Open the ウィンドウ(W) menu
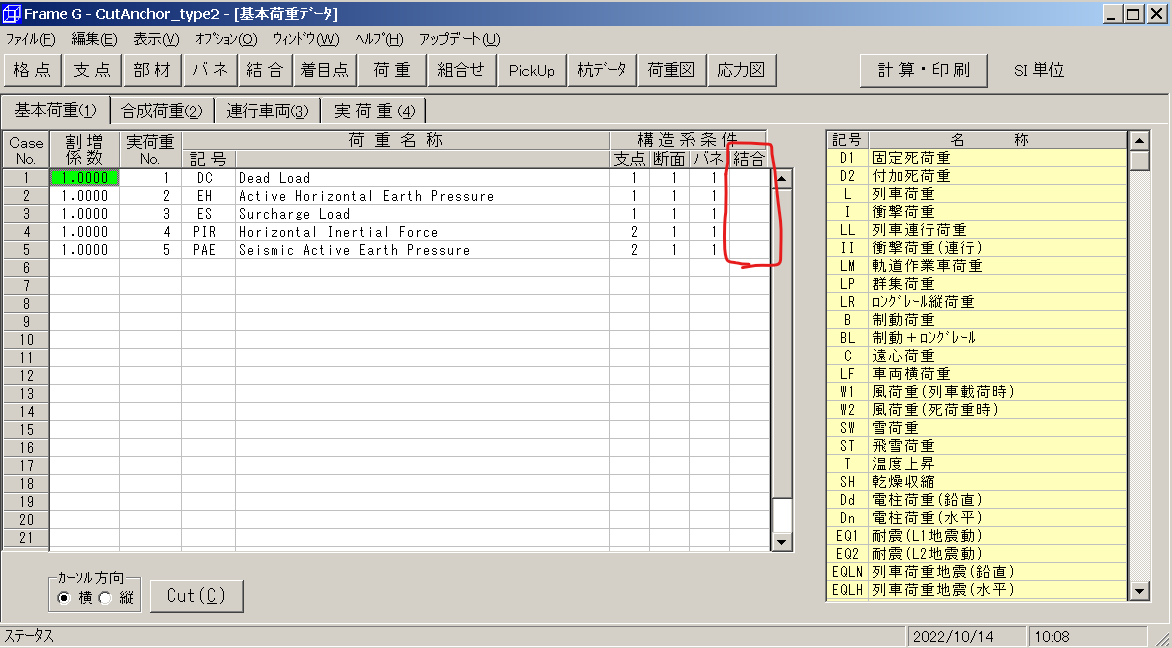Image resolution: width=1172 pixels, height=648 pixels. (x=306, y=40)
